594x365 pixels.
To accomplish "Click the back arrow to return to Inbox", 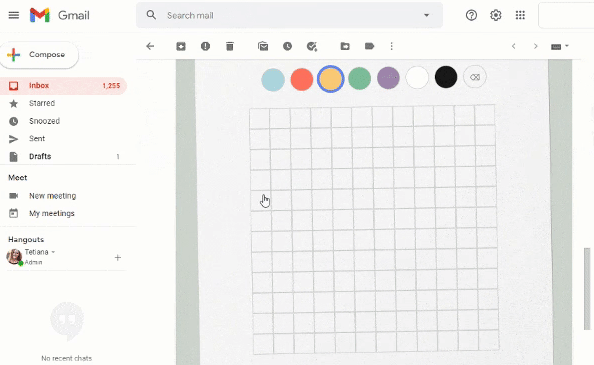I will click(150, 46).
